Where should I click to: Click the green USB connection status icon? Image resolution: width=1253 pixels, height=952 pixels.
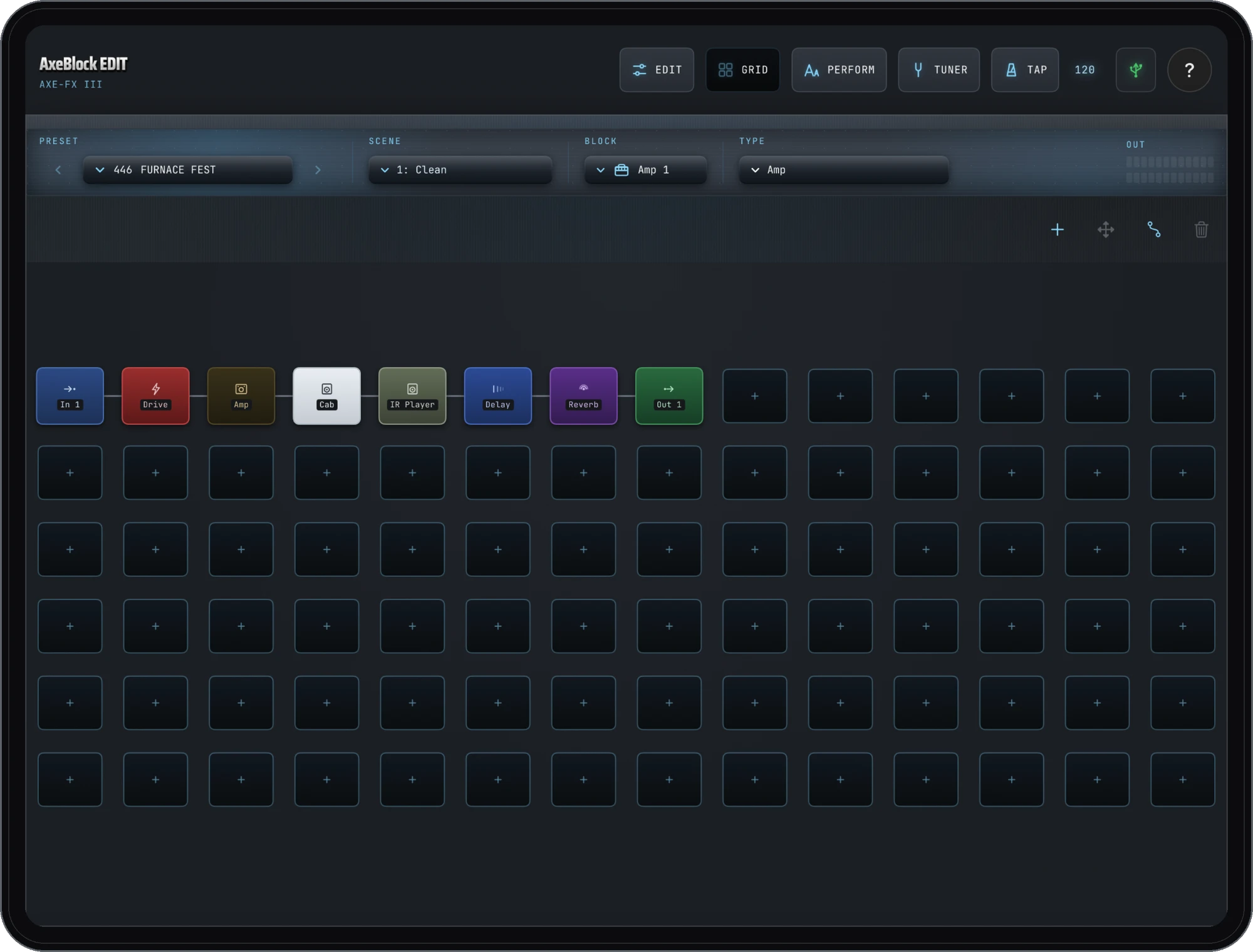1136,70
